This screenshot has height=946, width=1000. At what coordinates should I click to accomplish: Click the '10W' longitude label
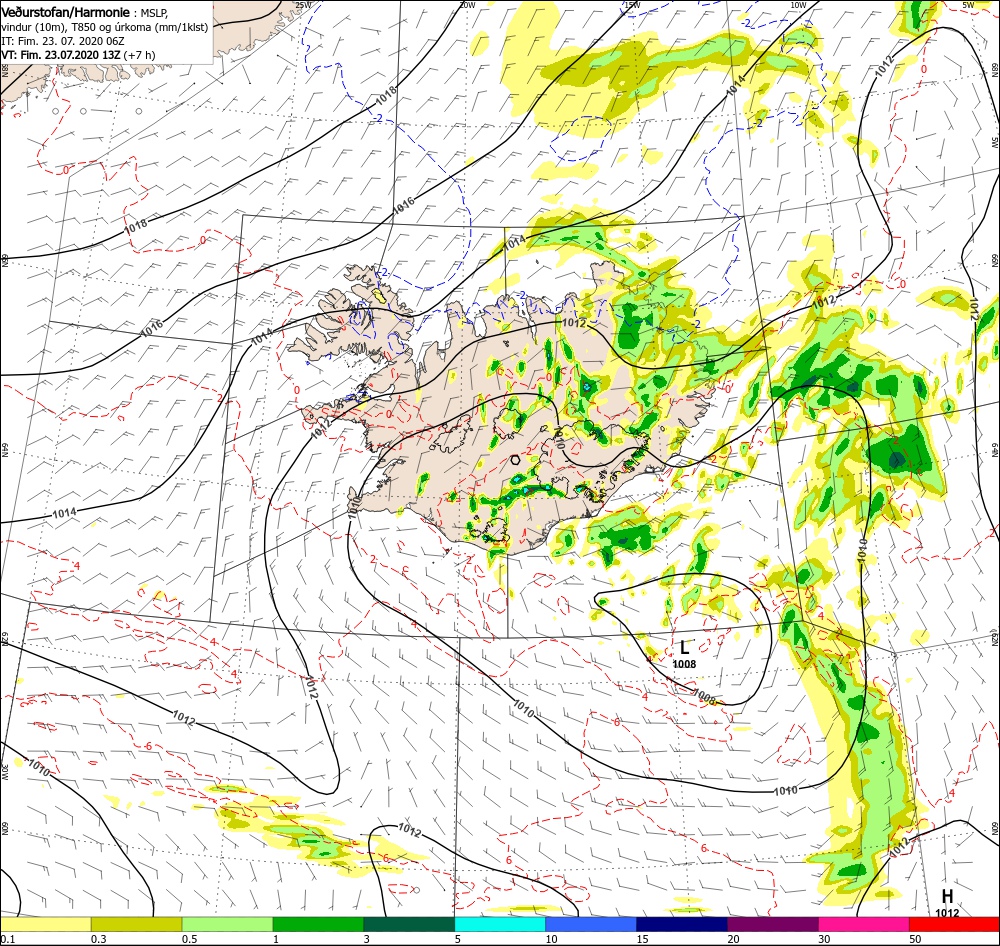(x=798, y=5)
